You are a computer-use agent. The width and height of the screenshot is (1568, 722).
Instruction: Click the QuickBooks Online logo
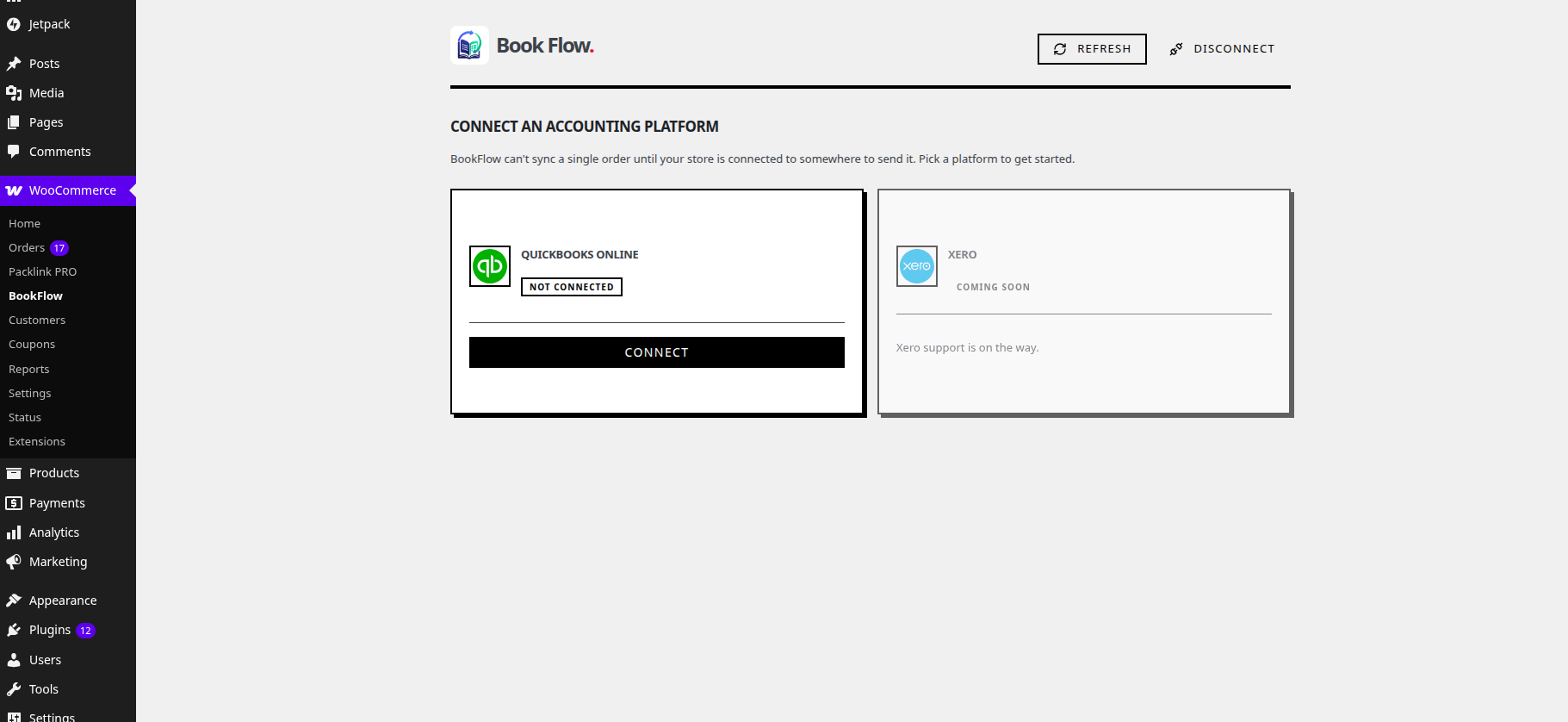[x=490, y=266]
